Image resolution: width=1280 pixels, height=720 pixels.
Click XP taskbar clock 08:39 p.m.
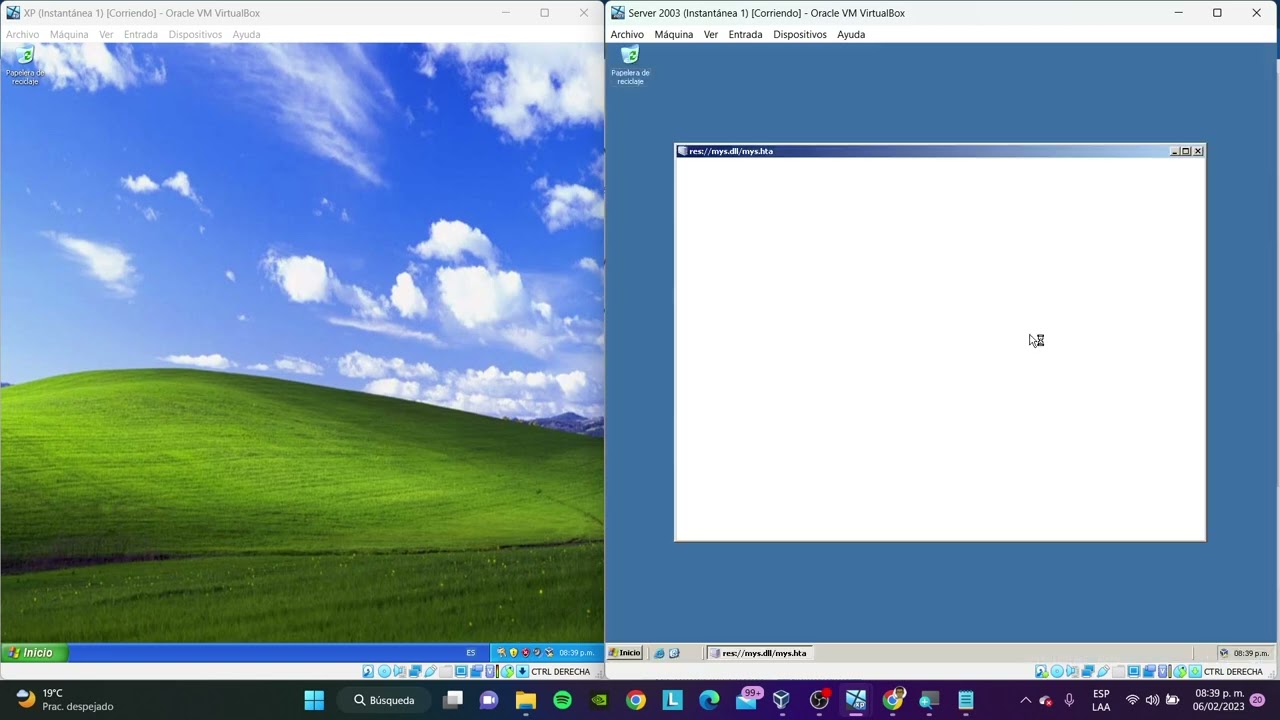577,653
